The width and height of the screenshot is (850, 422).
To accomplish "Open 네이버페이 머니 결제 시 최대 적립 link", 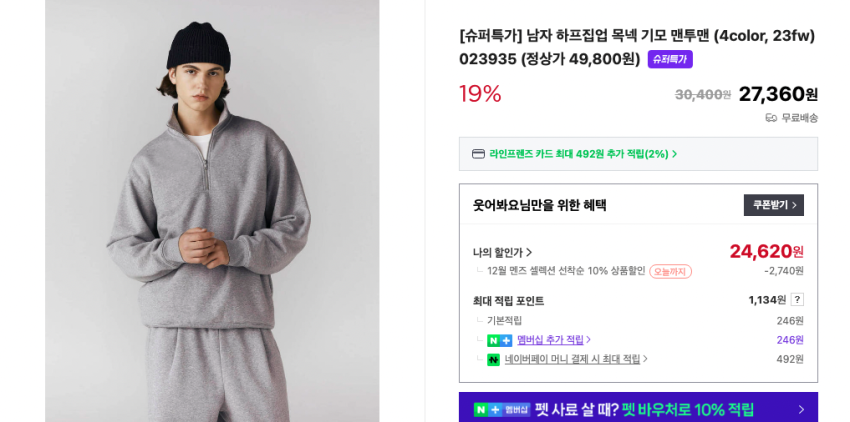I will click(x=575, y=359).
